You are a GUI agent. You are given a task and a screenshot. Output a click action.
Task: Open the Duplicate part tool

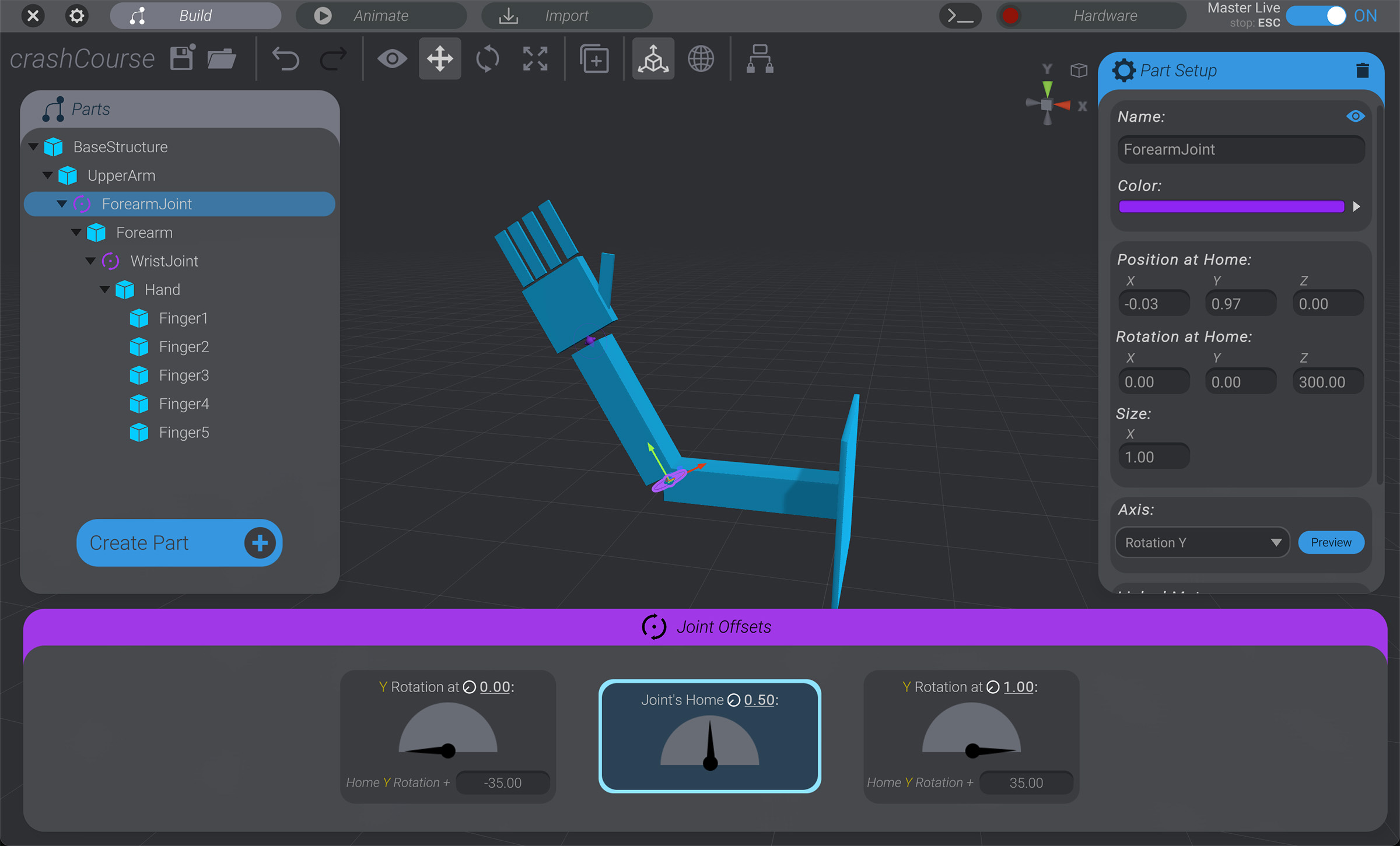pyautogui.click(x=594, y=58)
